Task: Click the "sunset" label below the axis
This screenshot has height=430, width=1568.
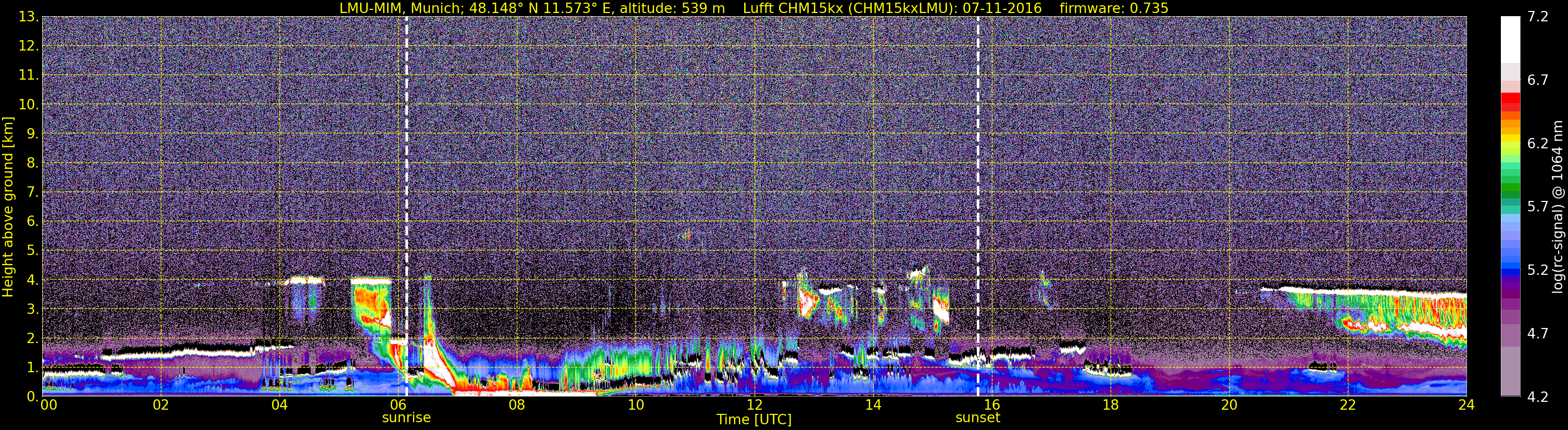Action: point(977,418)
